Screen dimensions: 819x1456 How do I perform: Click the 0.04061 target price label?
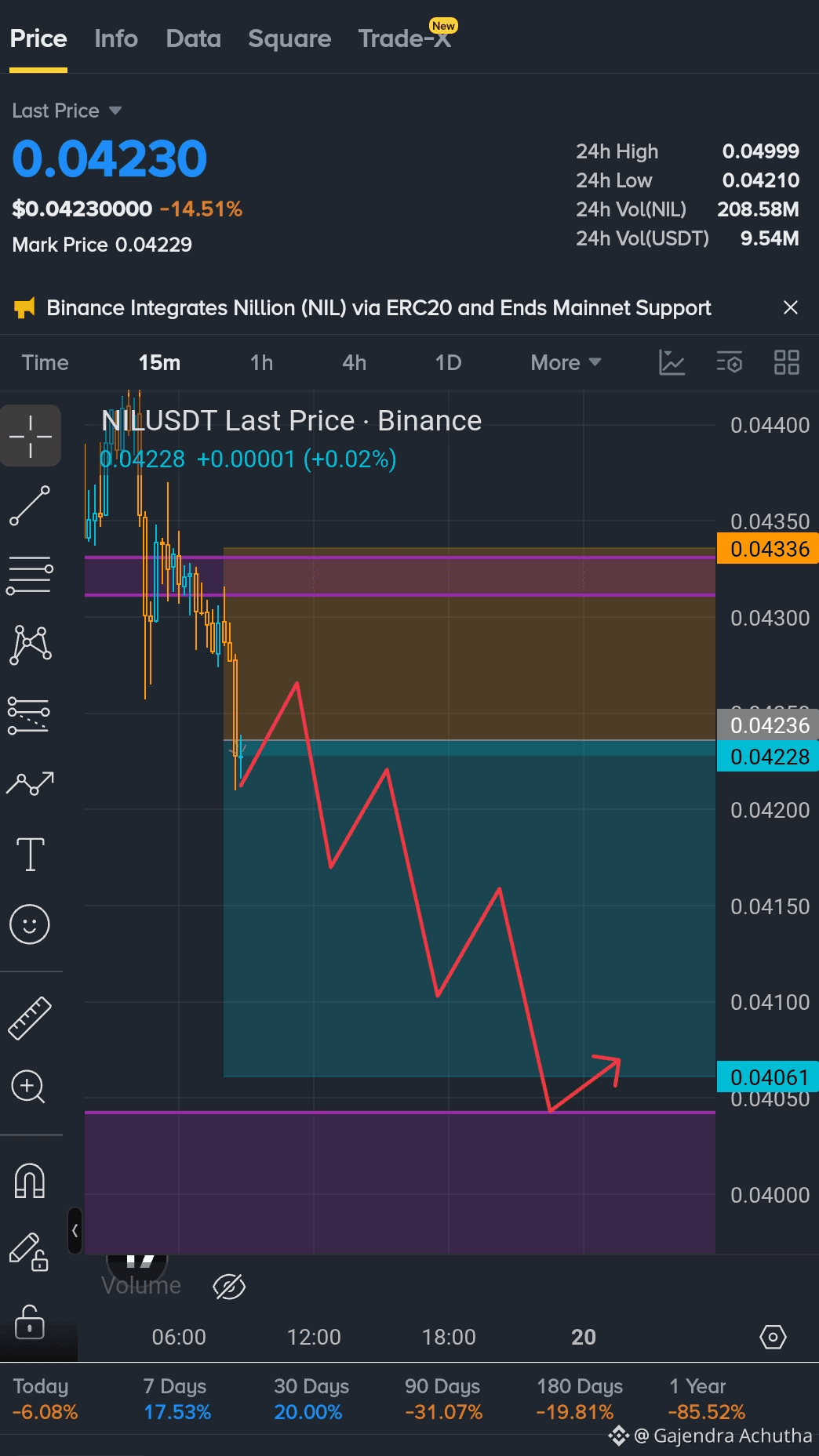click(x=768, y=1077)
